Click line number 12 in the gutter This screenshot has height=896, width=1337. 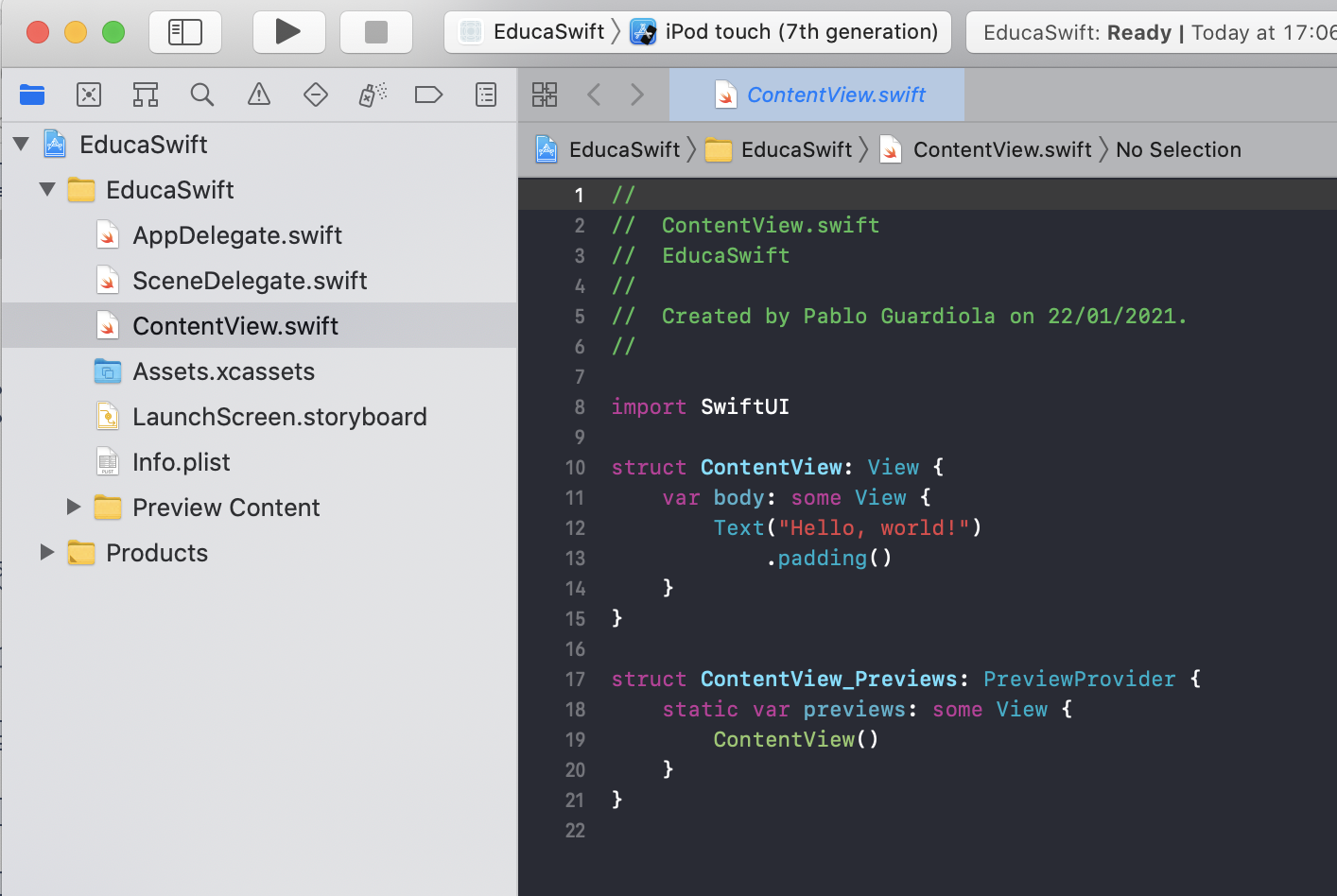575,528
